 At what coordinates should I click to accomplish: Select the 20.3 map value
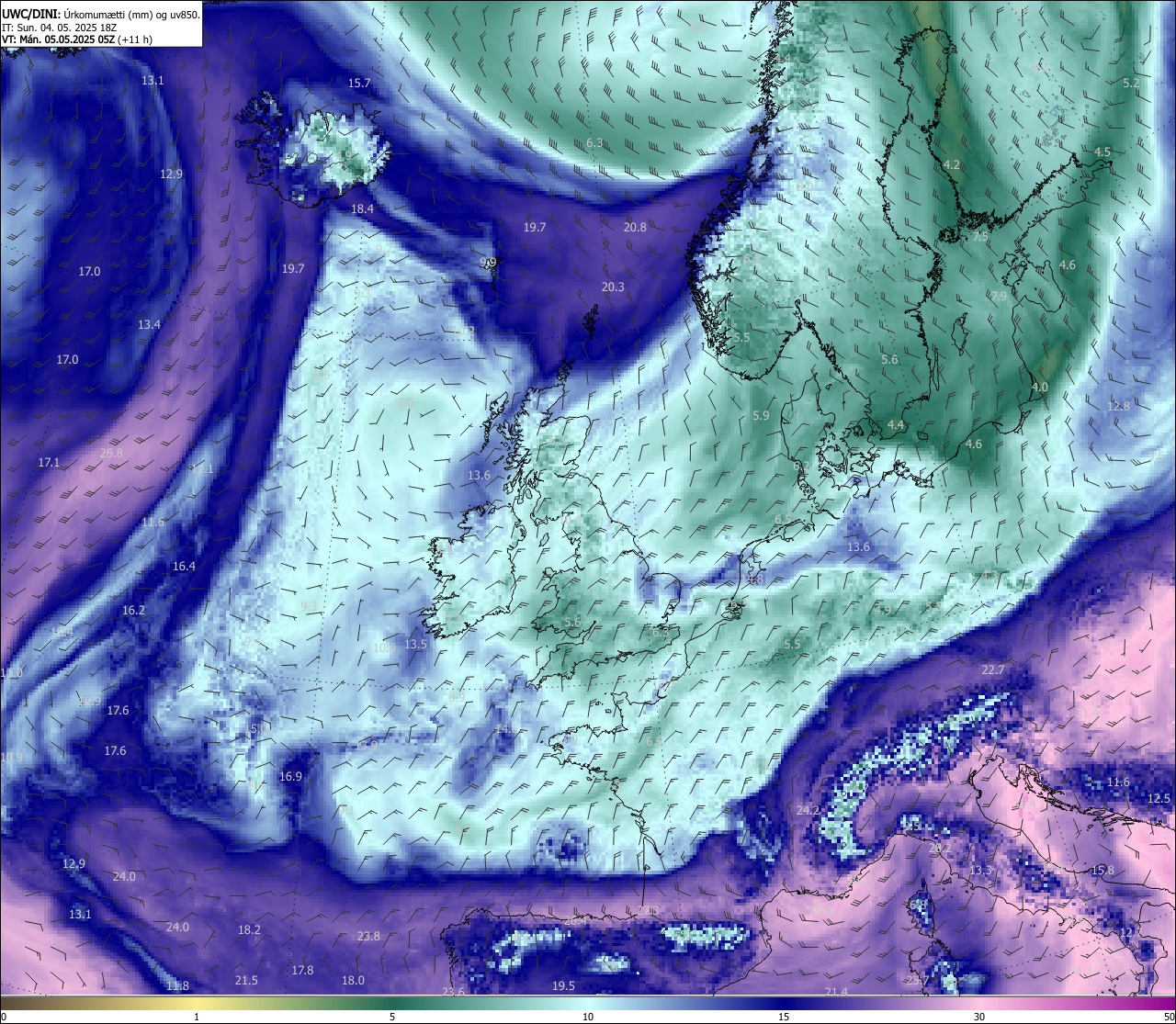613,287
